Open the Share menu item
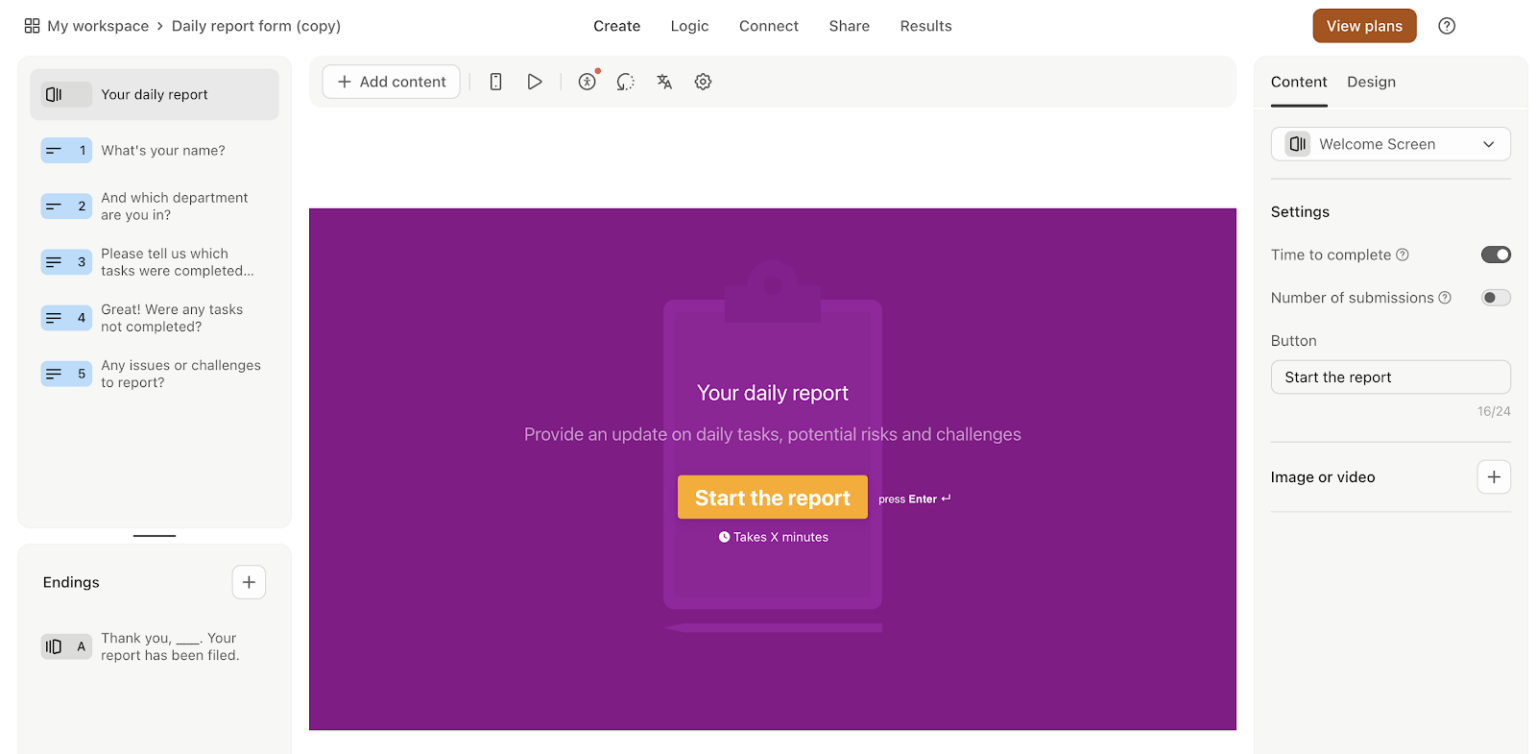Screen dimensions: 1536x754 (x=847, y=25)
